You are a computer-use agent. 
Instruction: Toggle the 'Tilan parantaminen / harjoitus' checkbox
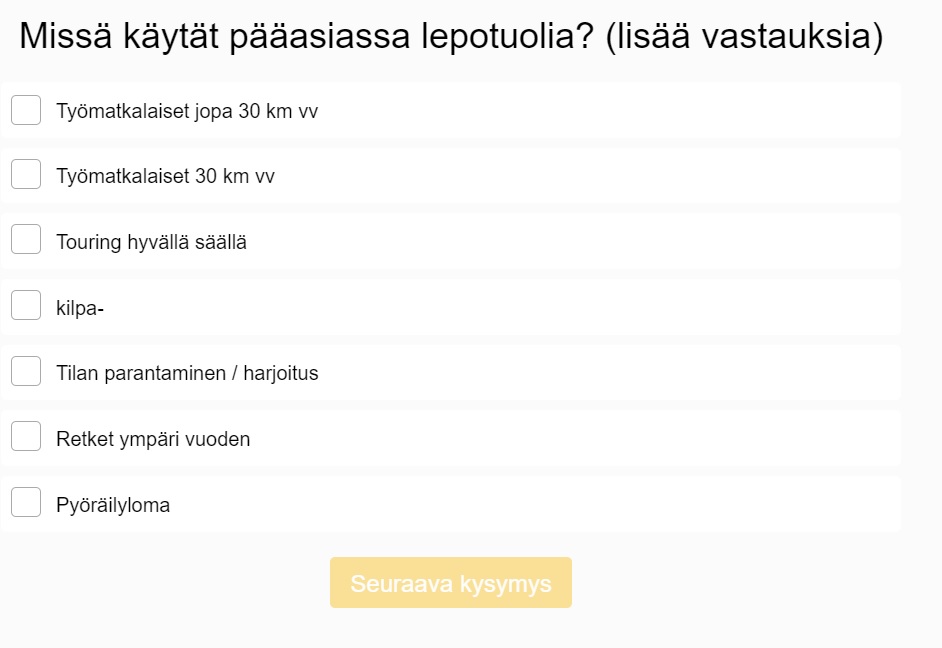pyautogui.click(x=26, y=372)
